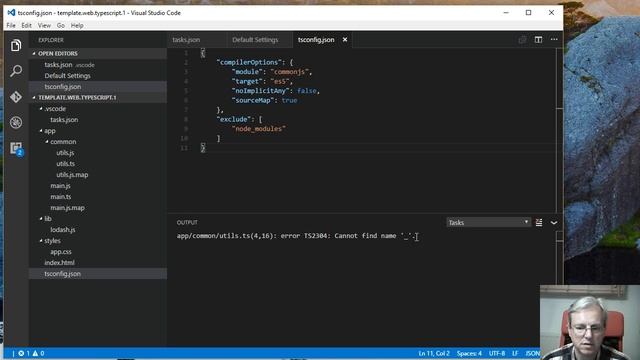Open the Git source control view
Viewport: 640px width, 360px height.
16,97
